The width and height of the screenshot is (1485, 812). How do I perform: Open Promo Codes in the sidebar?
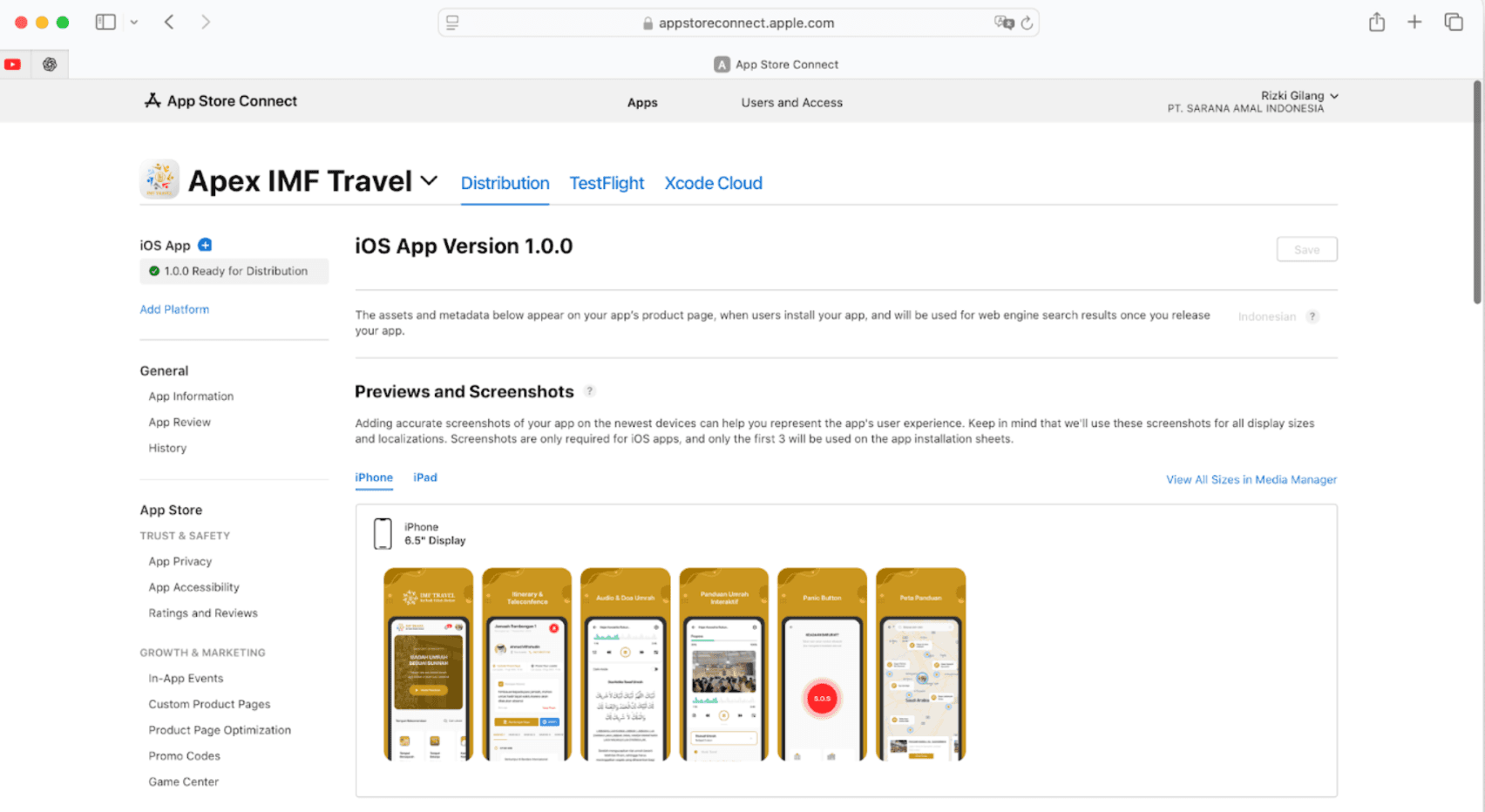pyautogui.click(x=184, y=756)
